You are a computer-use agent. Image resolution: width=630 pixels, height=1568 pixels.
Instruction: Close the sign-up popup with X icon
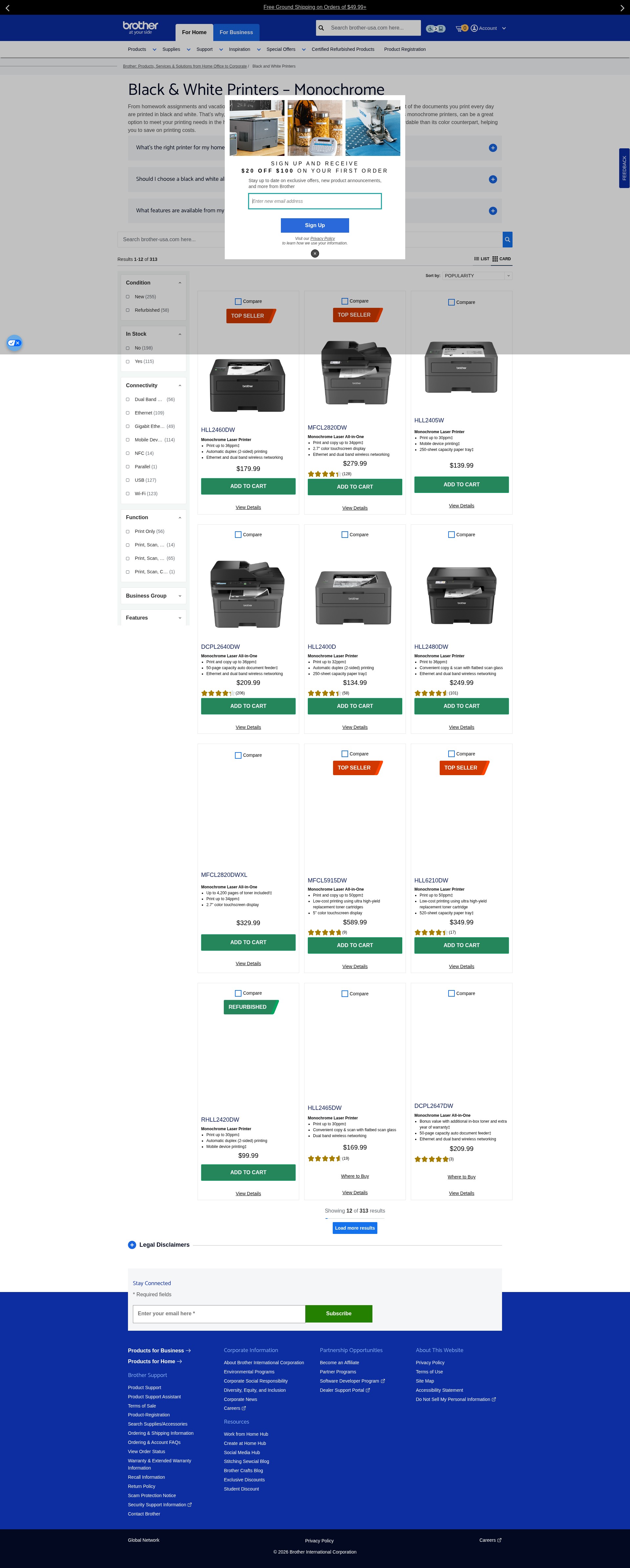coord(315,253)
